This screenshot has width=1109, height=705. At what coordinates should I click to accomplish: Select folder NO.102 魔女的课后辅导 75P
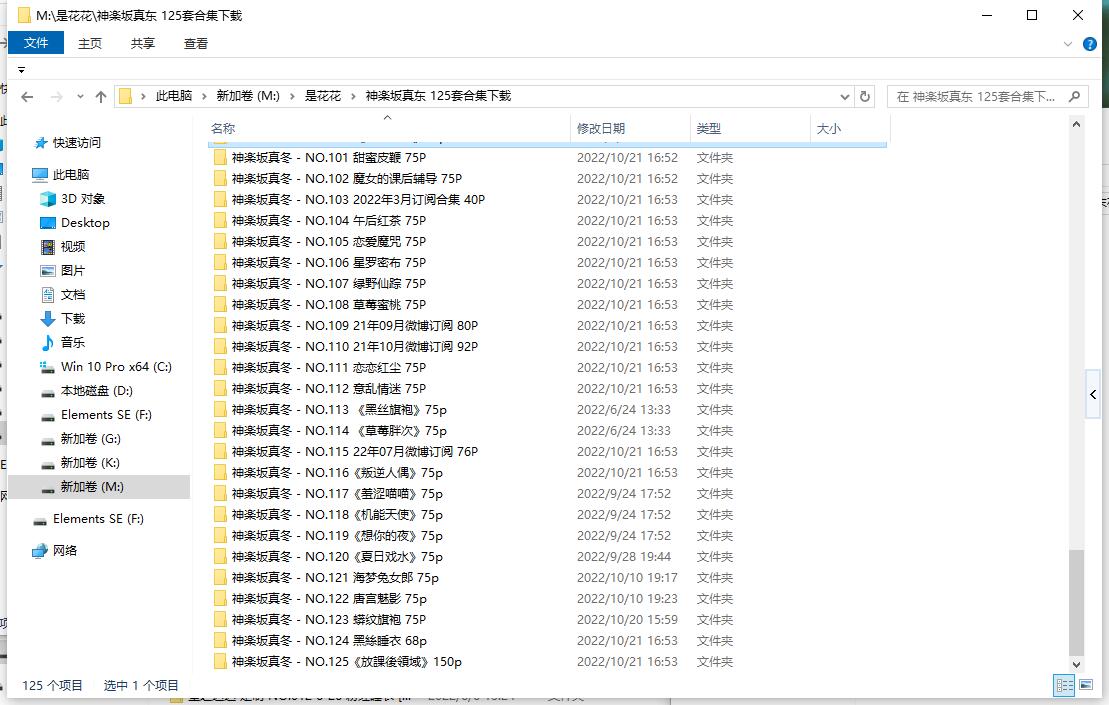click(347, 179)
